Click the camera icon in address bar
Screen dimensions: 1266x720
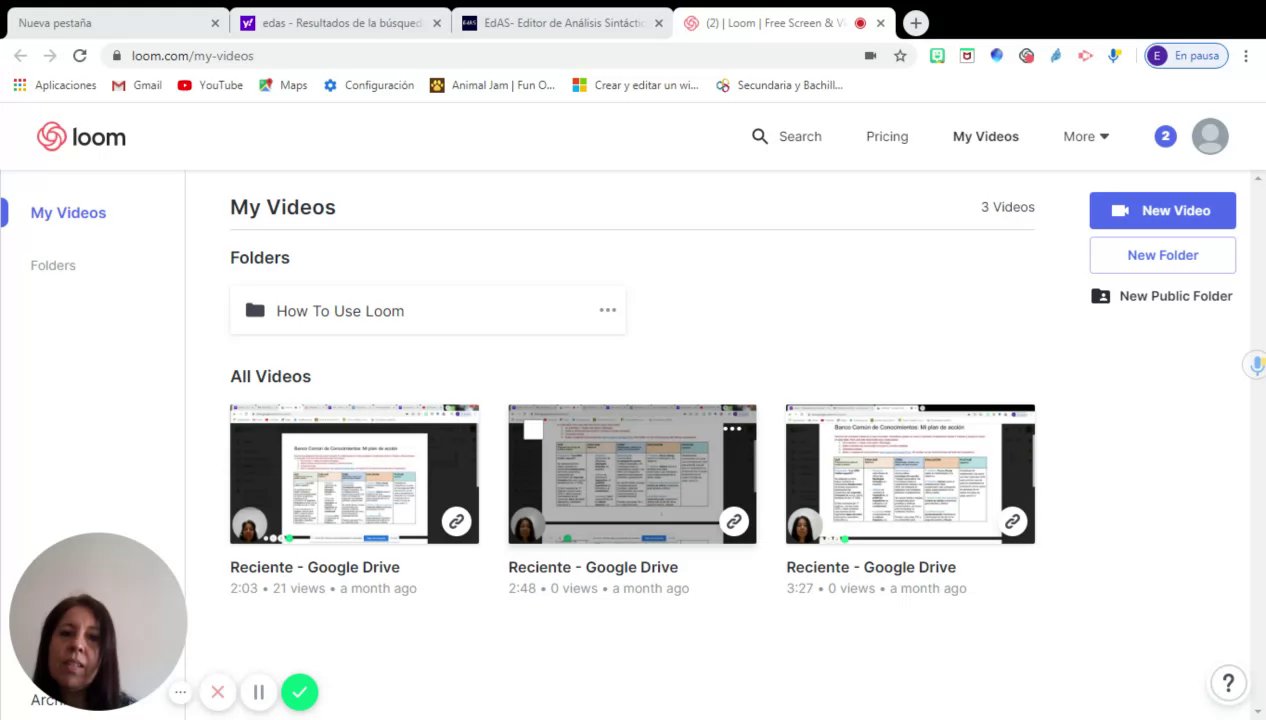pyautogui.click(x=870, y=56)
